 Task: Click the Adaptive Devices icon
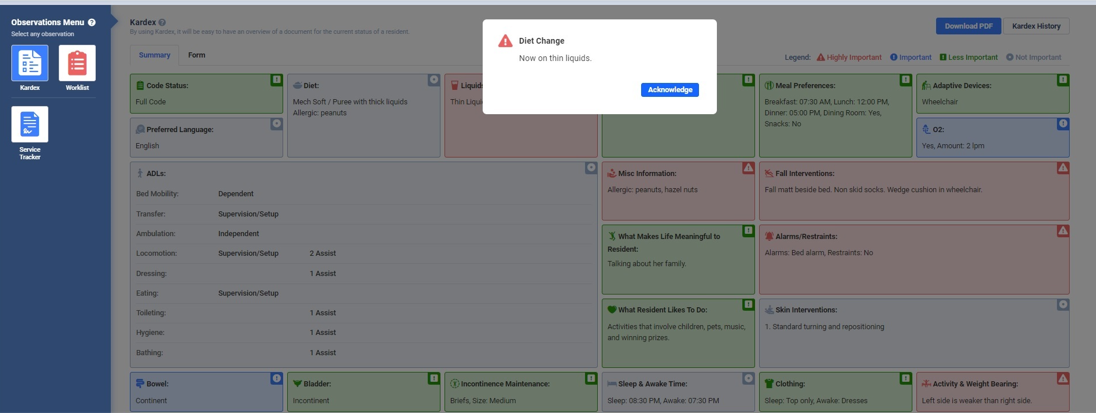coord(926,85)
